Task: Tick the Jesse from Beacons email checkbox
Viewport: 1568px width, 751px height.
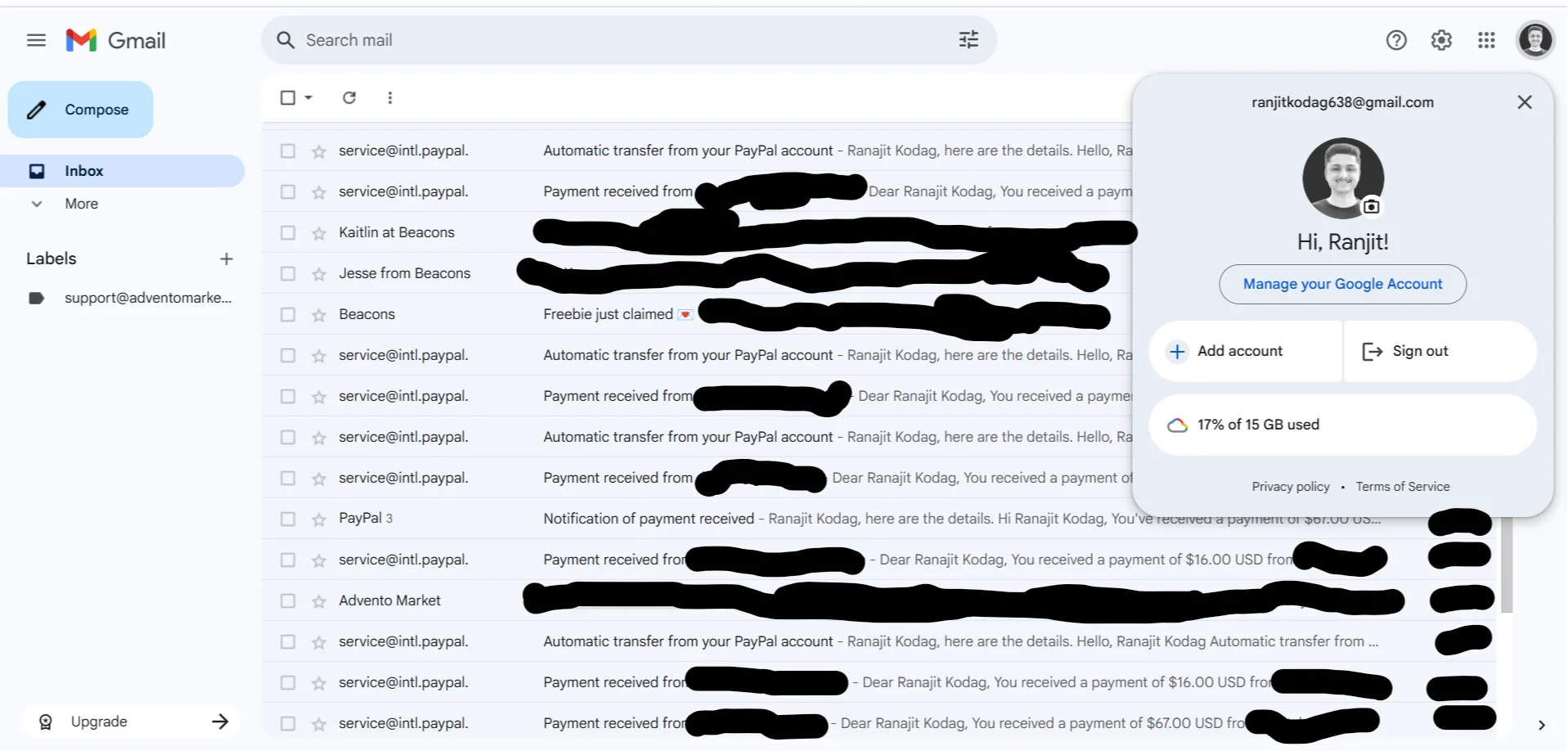Action: click(288, 273)
